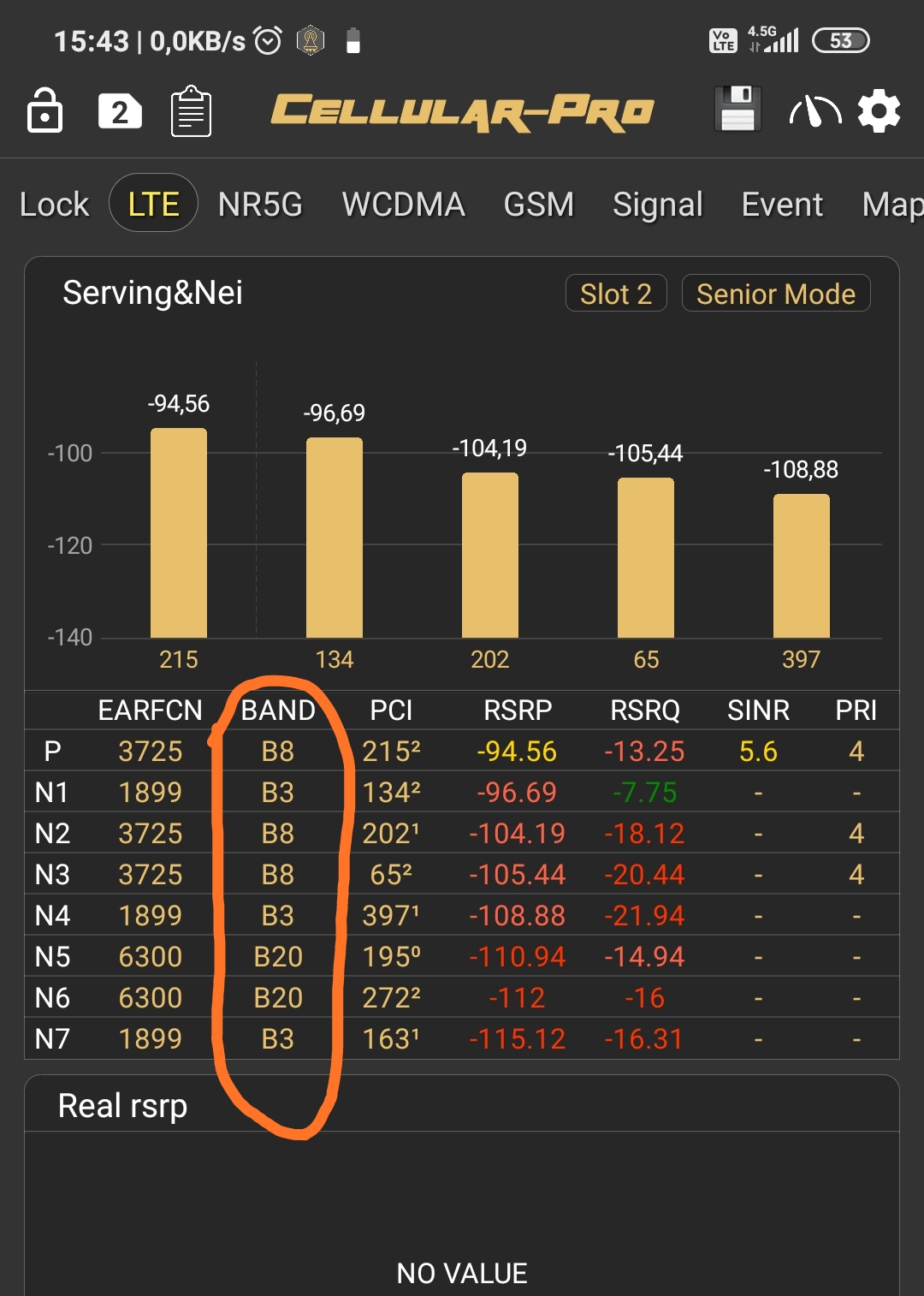The height and width of the screenshot is (1296, 924).
Task: Select the bar for PCI 397
Action: click(x=802, y=566)
